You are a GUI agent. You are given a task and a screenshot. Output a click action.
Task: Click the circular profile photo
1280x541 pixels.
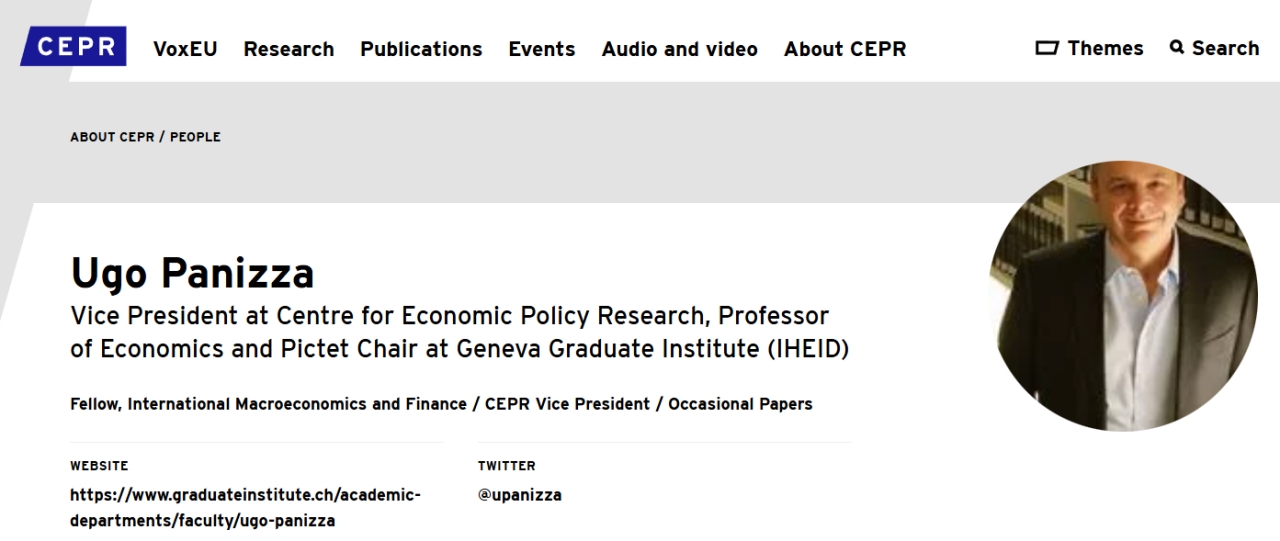point(1123,296)
